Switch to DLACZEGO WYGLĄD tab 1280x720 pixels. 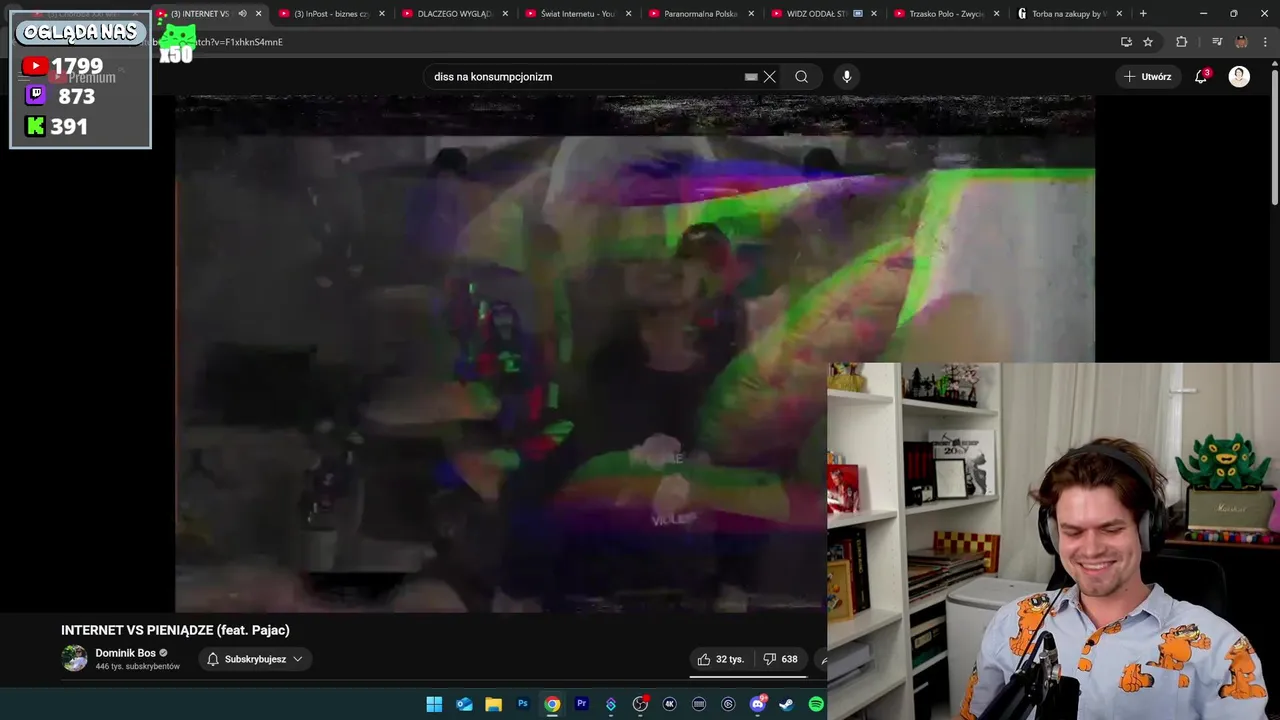pos(453,14)
